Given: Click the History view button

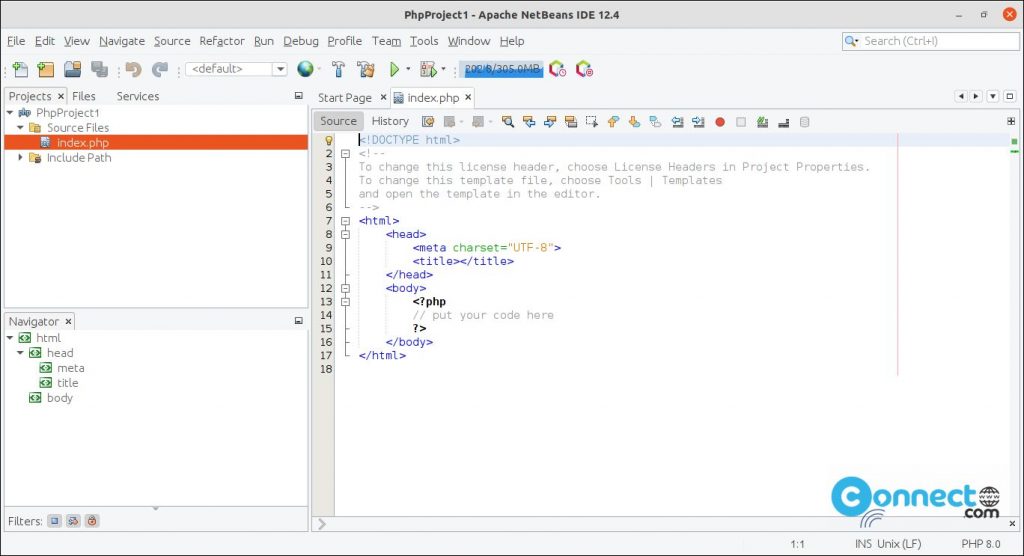Looking at the screenshot, I should [390, 121].
